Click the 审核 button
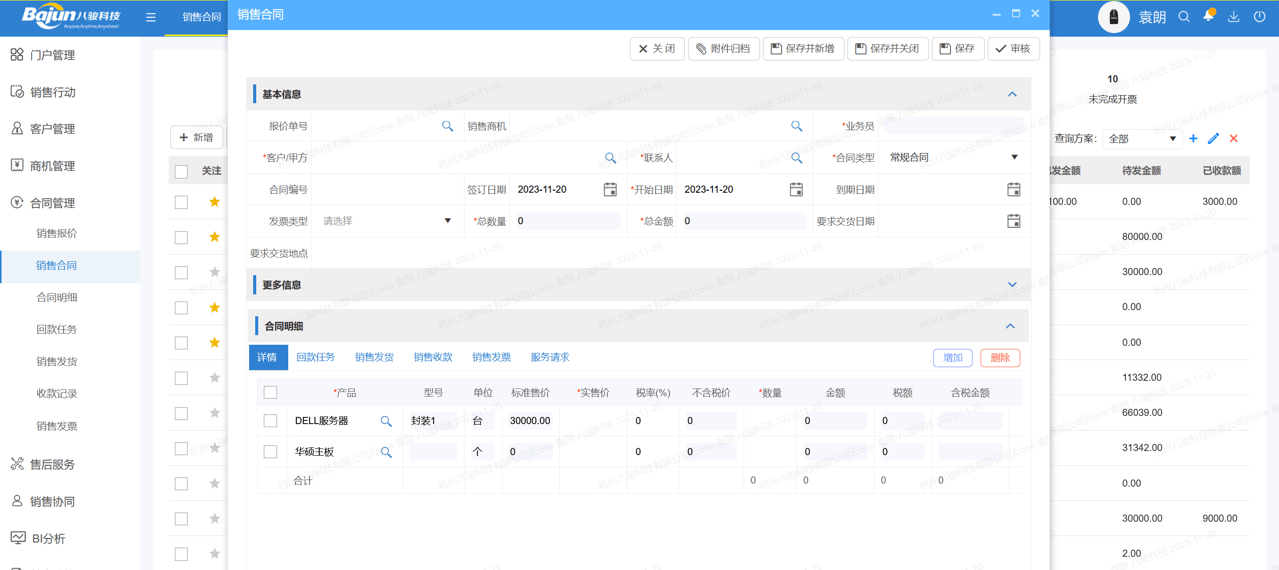1279x570 pixels. pos(1013,49)
